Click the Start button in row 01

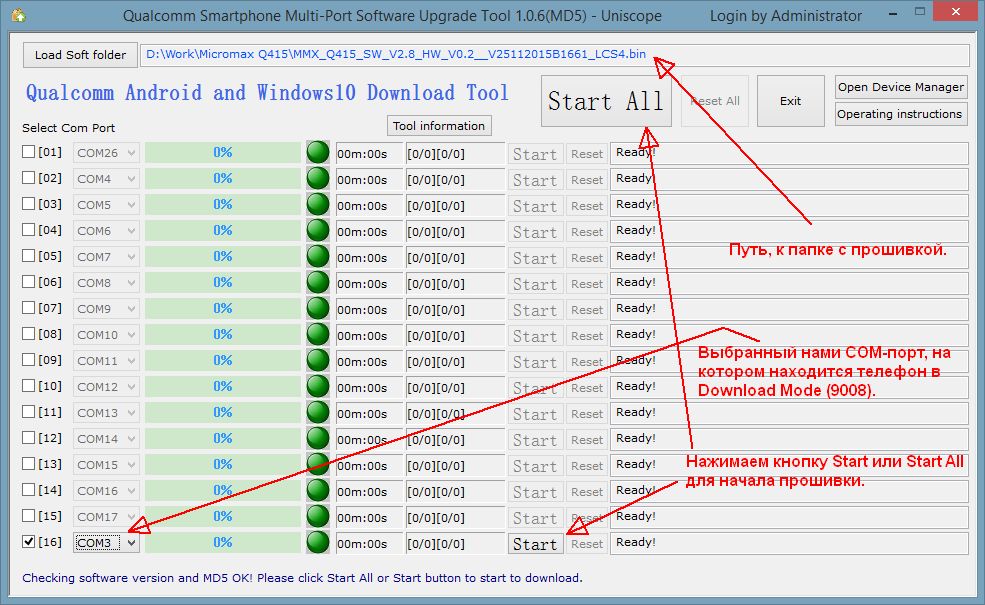(535, 154)
